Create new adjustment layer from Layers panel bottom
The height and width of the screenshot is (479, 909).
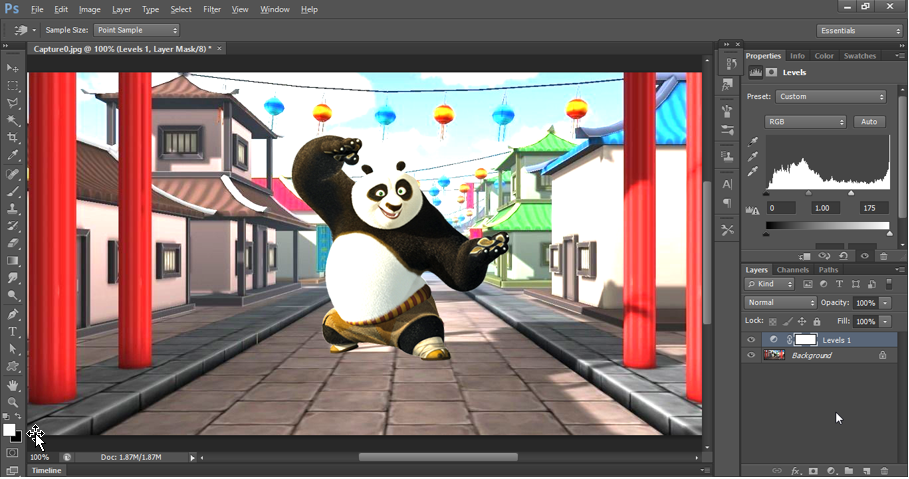[831, 471]
